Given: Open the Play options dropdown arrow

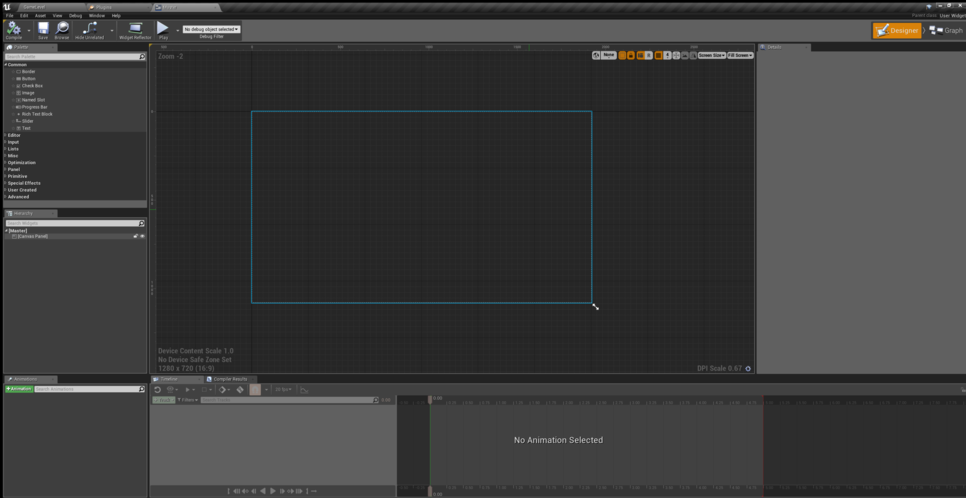Looking at the screenshot, I should click(x=178, y=30).
